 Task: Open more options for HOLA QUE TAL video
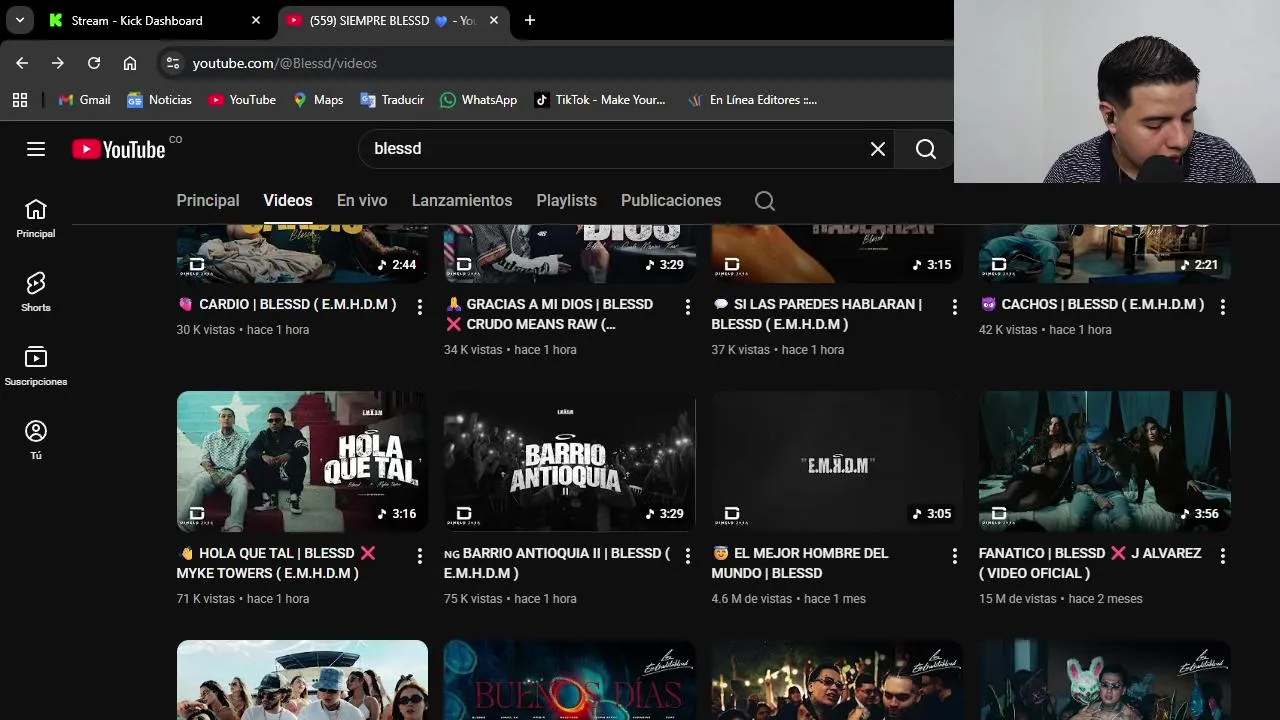point(419,556)
